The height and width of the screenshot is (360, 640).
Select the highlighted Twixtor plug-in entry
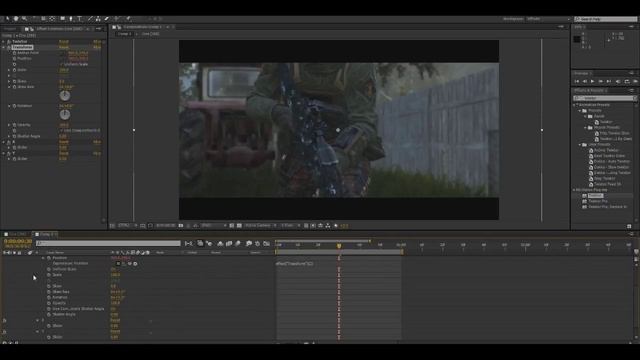[x=596, y=196]
